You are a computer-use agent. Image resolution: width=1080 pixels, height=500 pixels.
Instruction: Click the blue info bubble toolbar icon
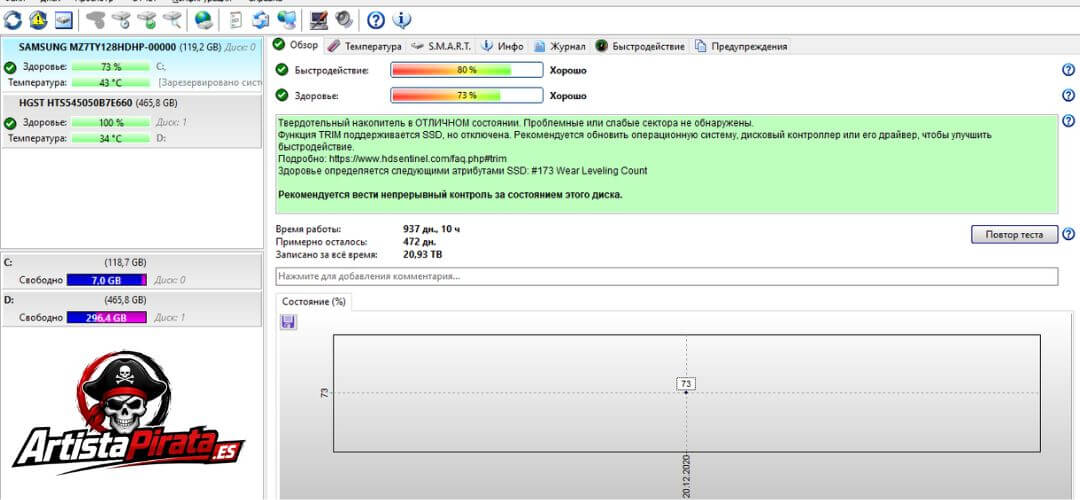(x=402, y=20)
